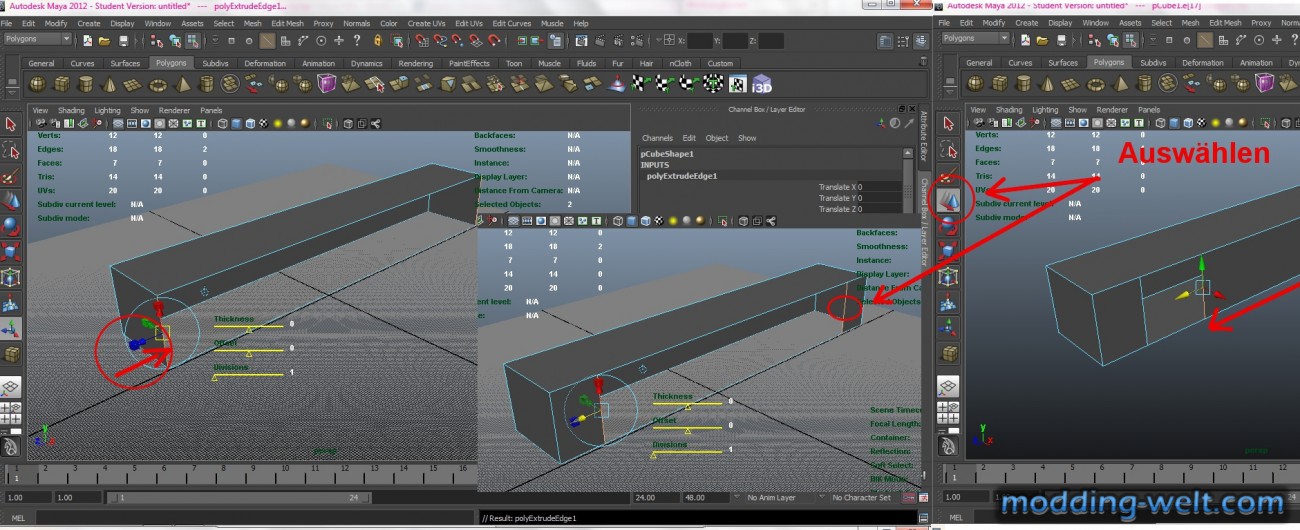Open Show menu in Channel Box
This screenshot has width=1300, height=530.
pyautogui.click(x=747, y=138)
